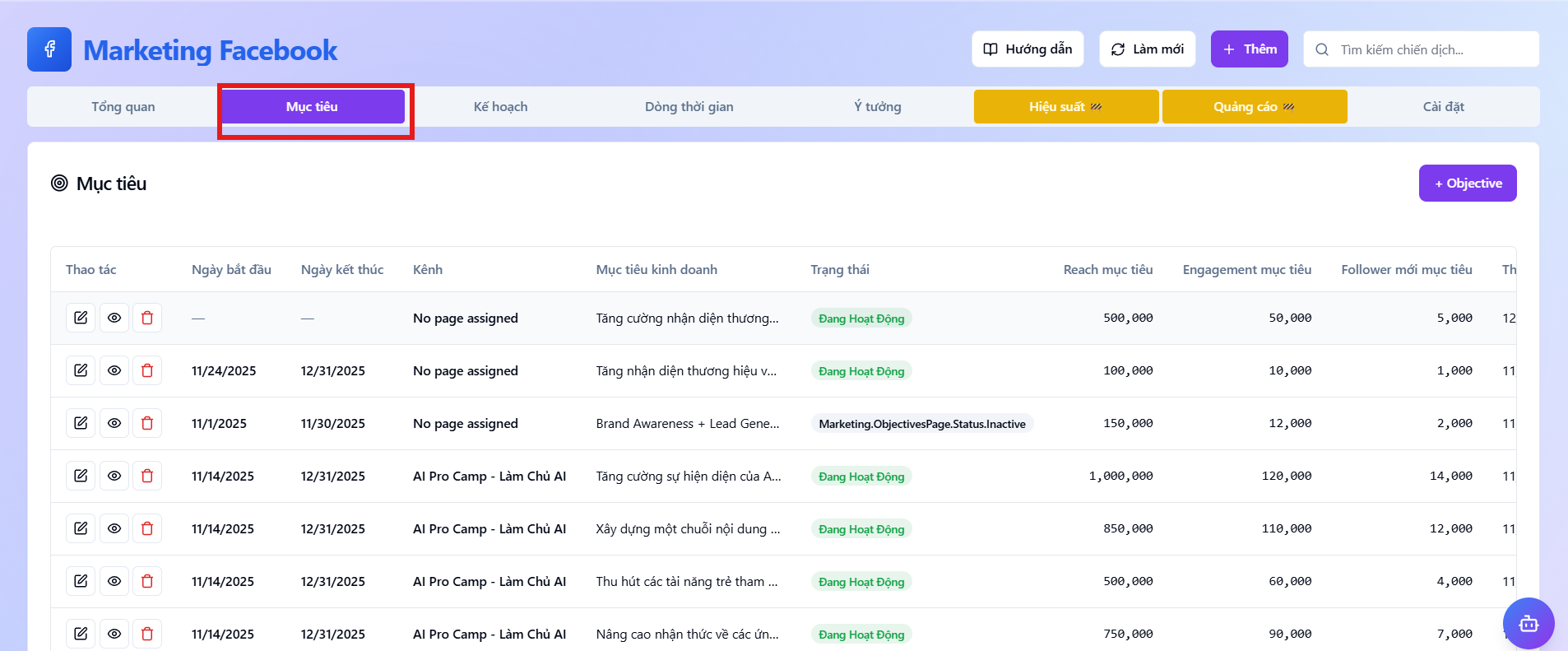Screen dimensions: 1568x651
Task: Open the Hiệu suất tab
Action: point(1066,107)
